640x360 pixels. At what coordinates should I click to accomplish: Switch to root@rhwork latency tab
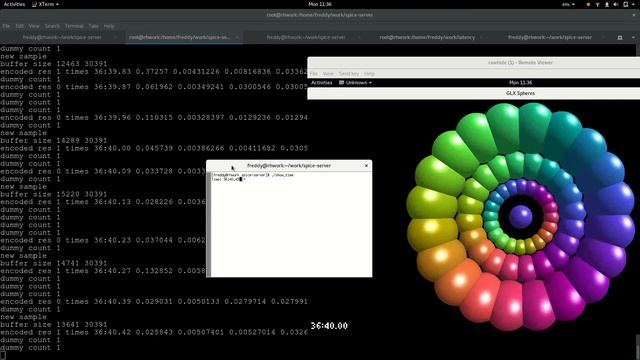pyautogui.click(x=427, y=37)
